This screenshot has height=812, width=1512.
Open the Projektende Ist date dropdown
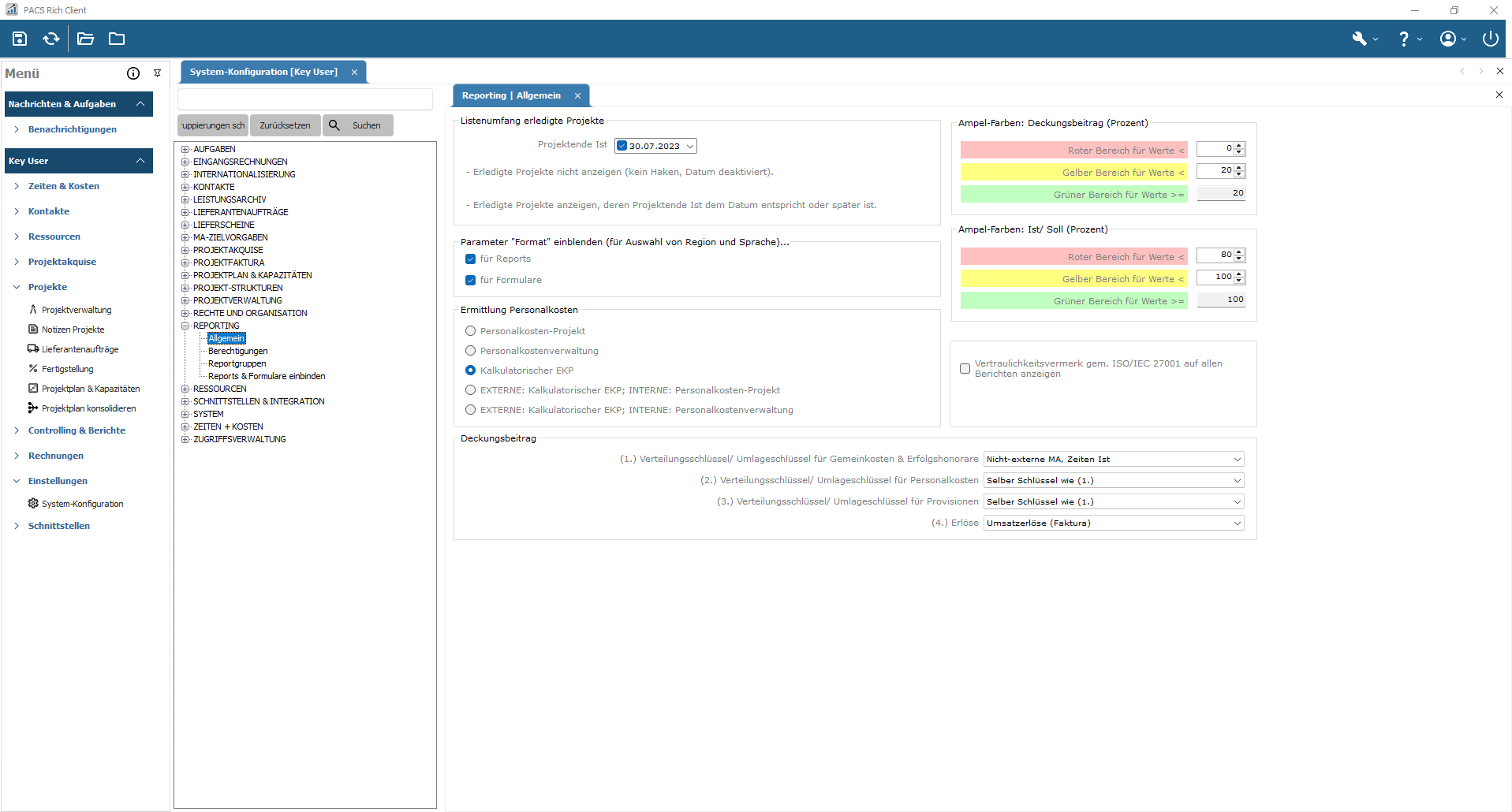click(690, 145)
